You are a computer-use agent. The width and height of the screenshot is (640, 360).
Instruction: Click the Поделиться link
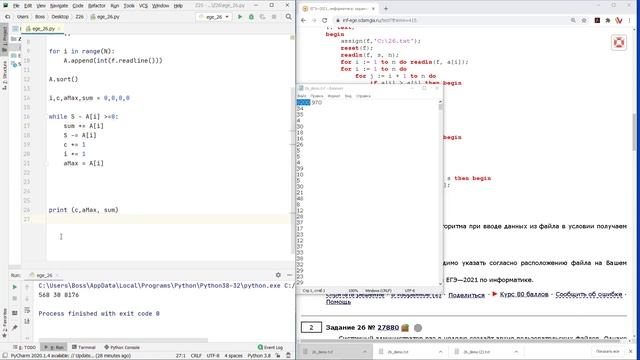click(x=466, y=295)
